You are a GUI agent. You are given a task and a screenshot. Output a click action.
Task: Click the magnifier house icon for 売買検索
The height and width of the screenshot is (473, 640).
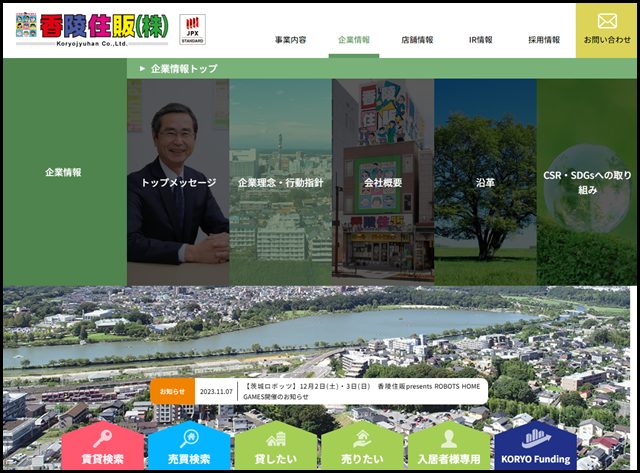(x=189, y=439)
